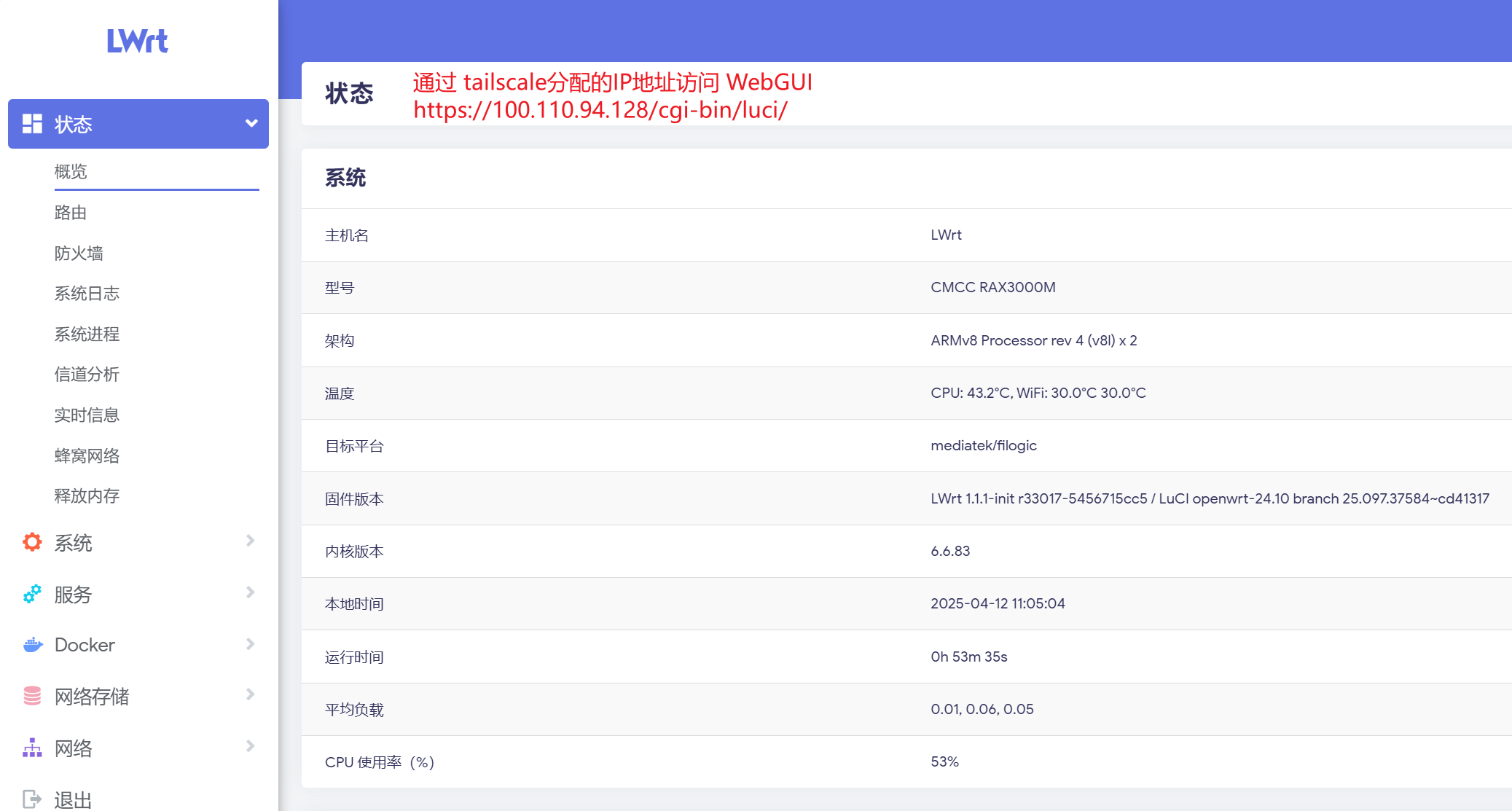Expand the 服务 submenu arrow

pyautogui.click(x=250, y=592)
